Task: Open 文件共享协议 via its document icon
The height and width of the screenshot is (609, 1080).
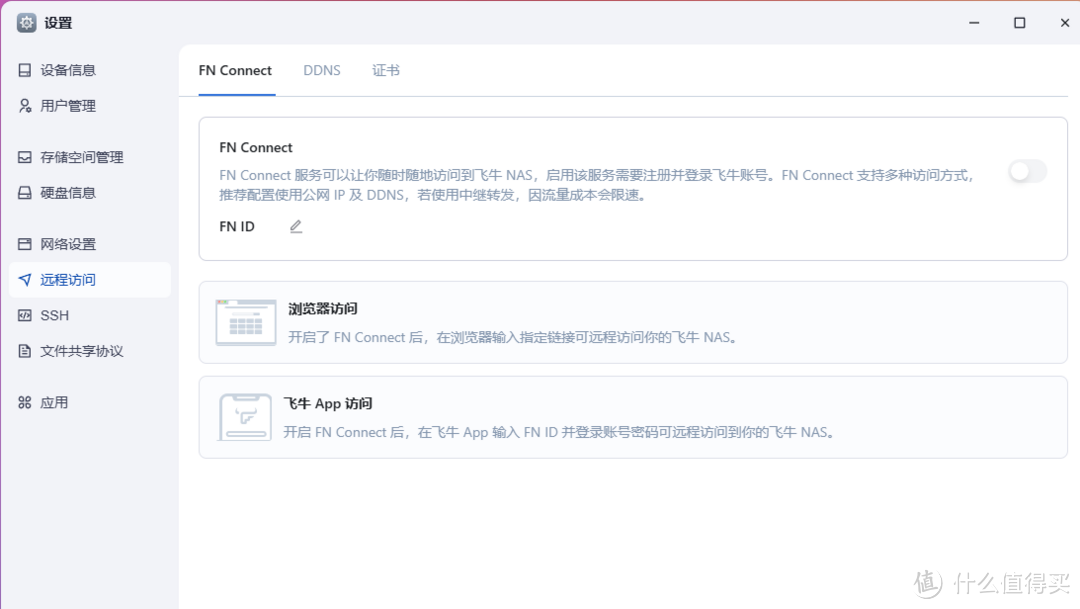Action: (27, 351)
